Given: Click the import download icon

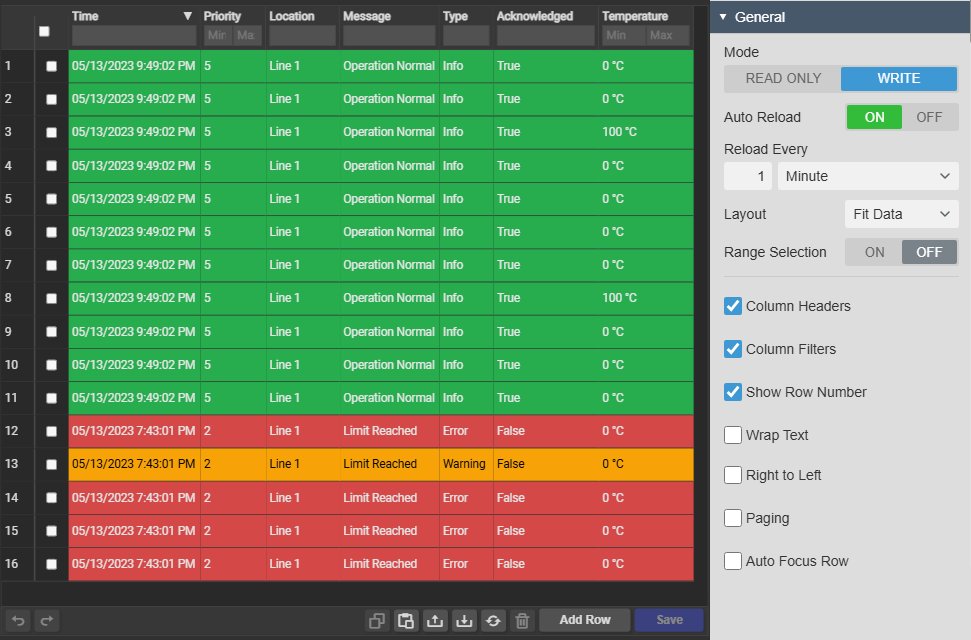Looking at the screenshot, I should (464, 620).
